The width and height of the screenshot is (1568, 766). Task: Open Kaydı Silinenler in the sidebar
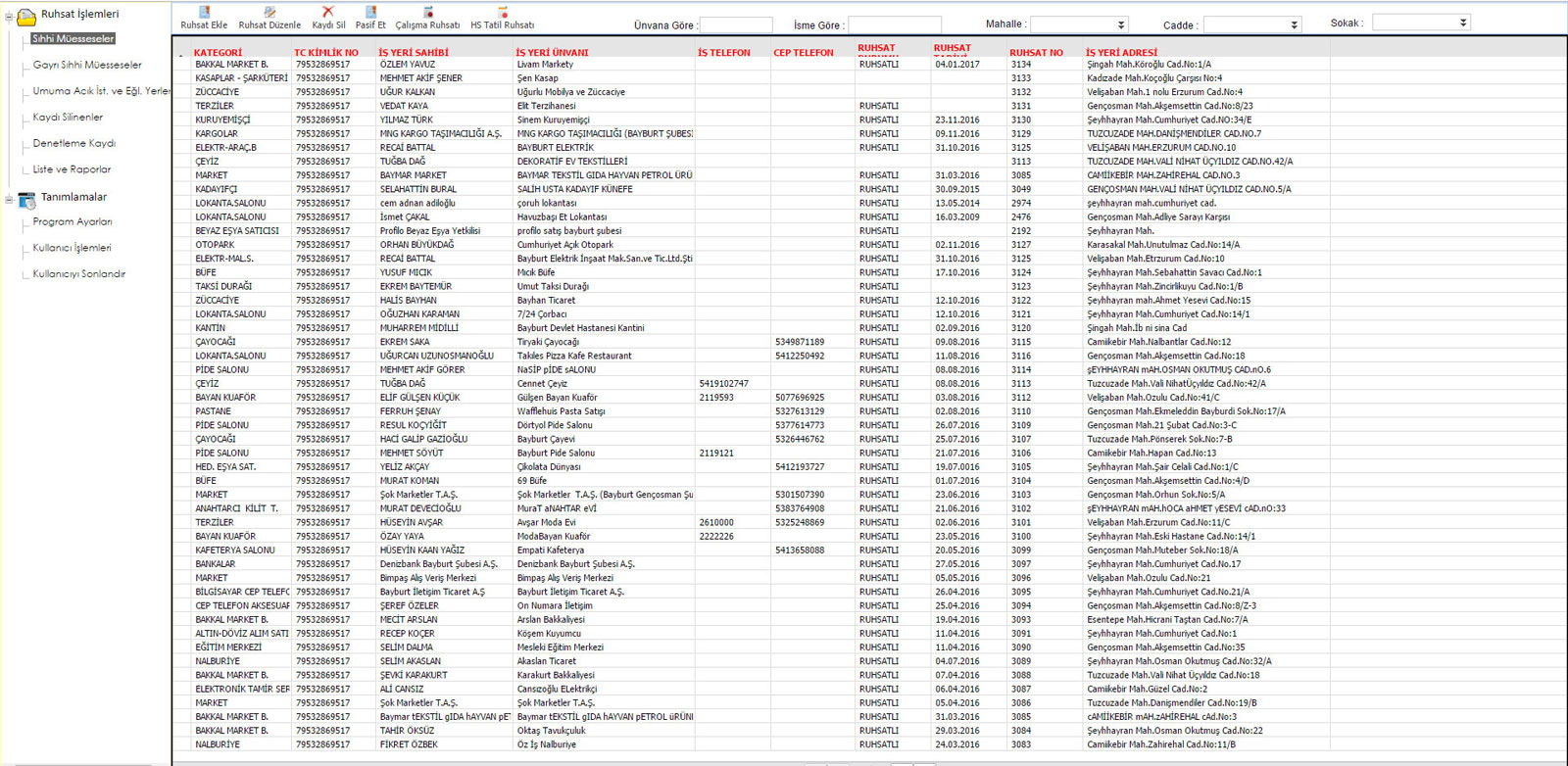click(x=68, y=118)
